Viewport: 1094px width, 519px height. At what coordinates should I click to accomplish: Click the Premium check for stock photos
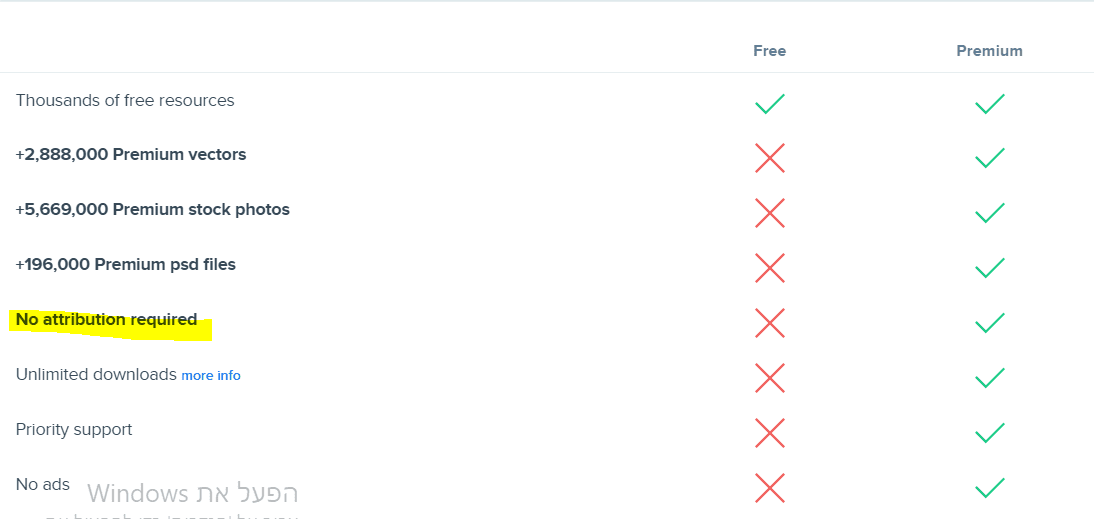[989, 213]
